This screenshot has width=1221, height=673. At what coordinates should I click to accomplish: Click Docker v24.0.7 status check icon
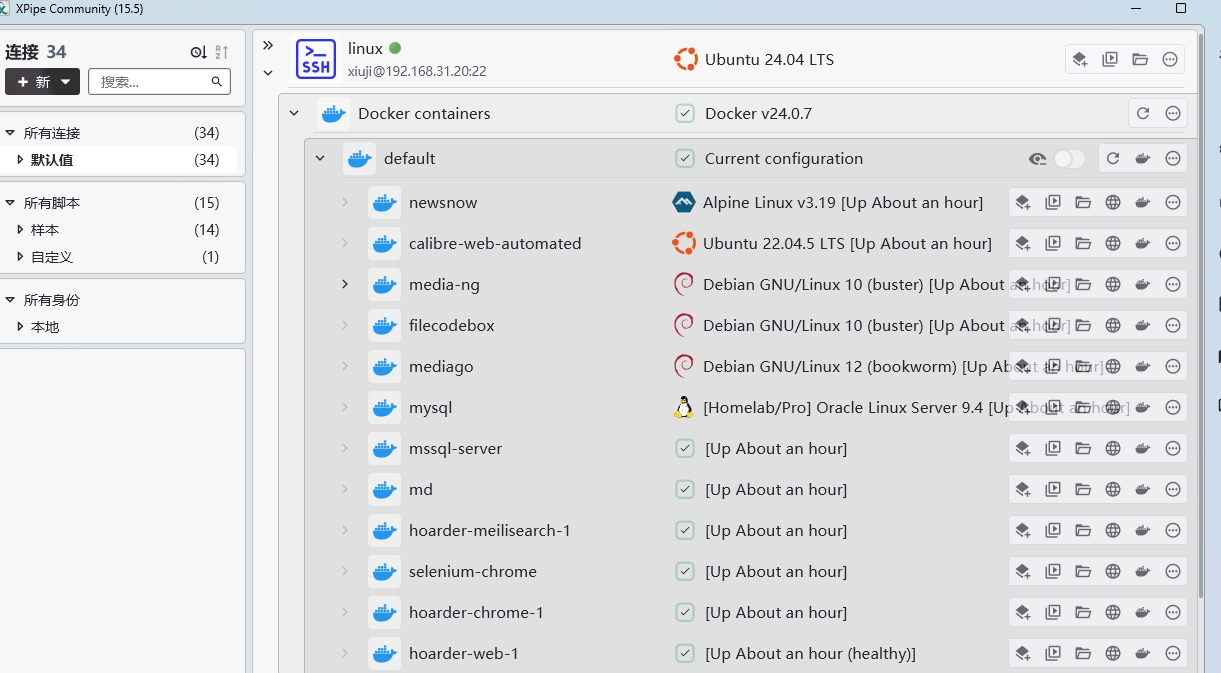(x=685, y=113)
